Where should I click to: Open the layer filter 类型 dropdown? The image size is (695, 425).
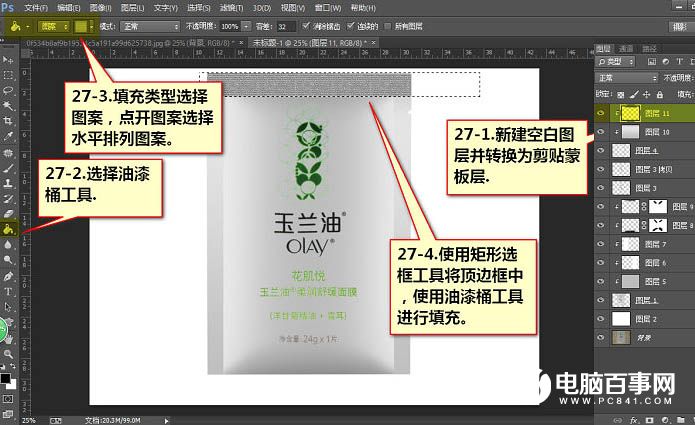(x=616, y=62)
